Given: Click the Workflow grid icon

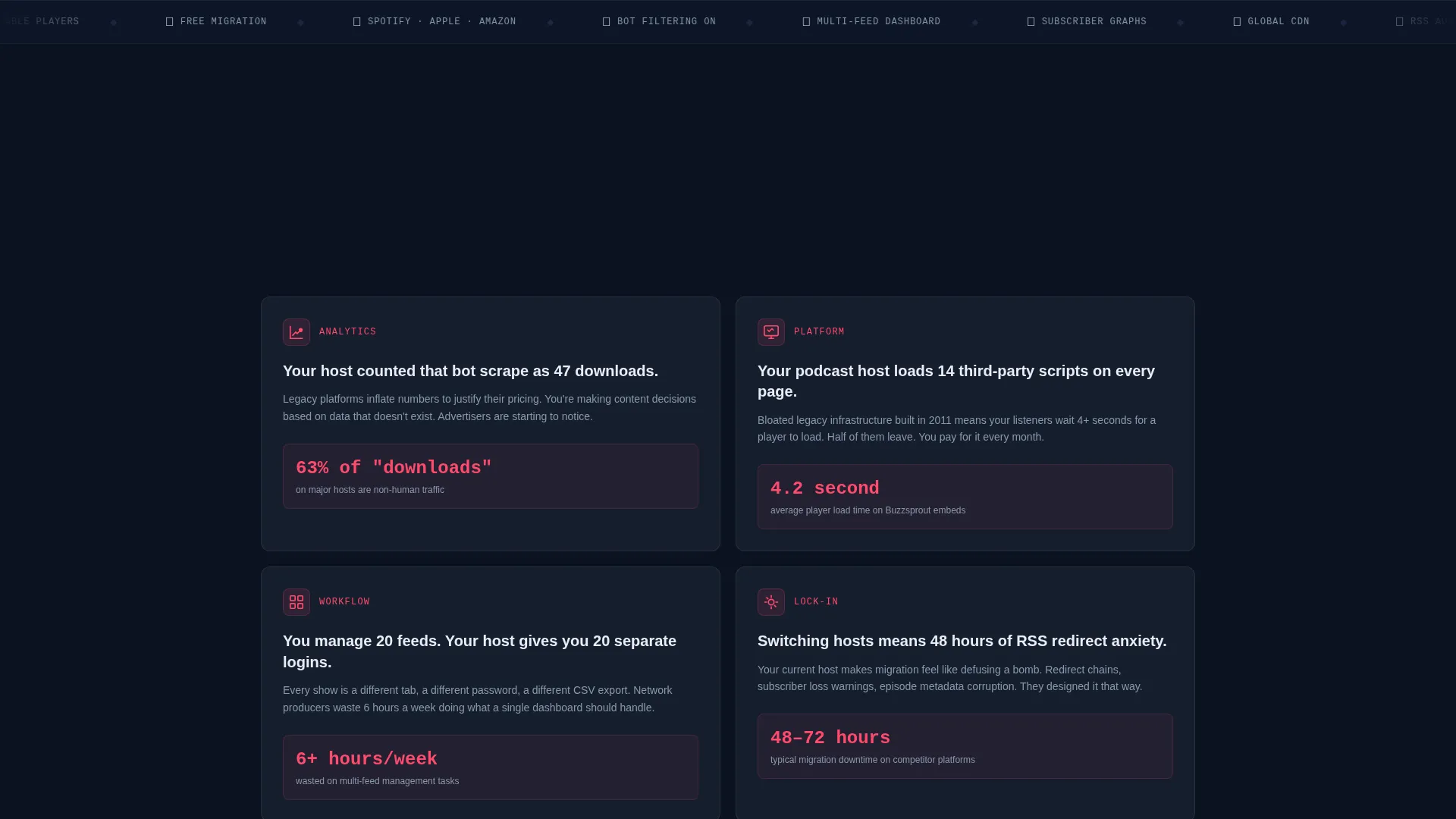Looking at the screenshot, I should [297, 602].
